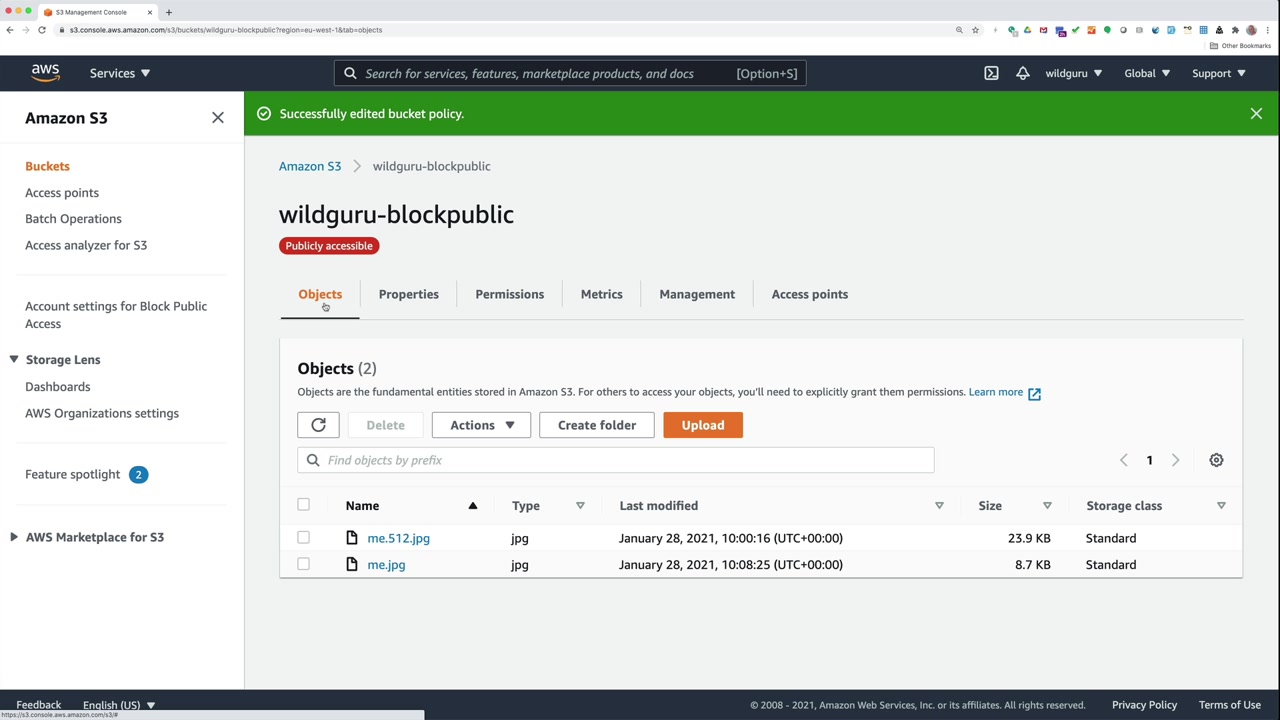This screenshot has width=1280, height=720.
Task: Check the box for me.jpg
Action: 303,565
